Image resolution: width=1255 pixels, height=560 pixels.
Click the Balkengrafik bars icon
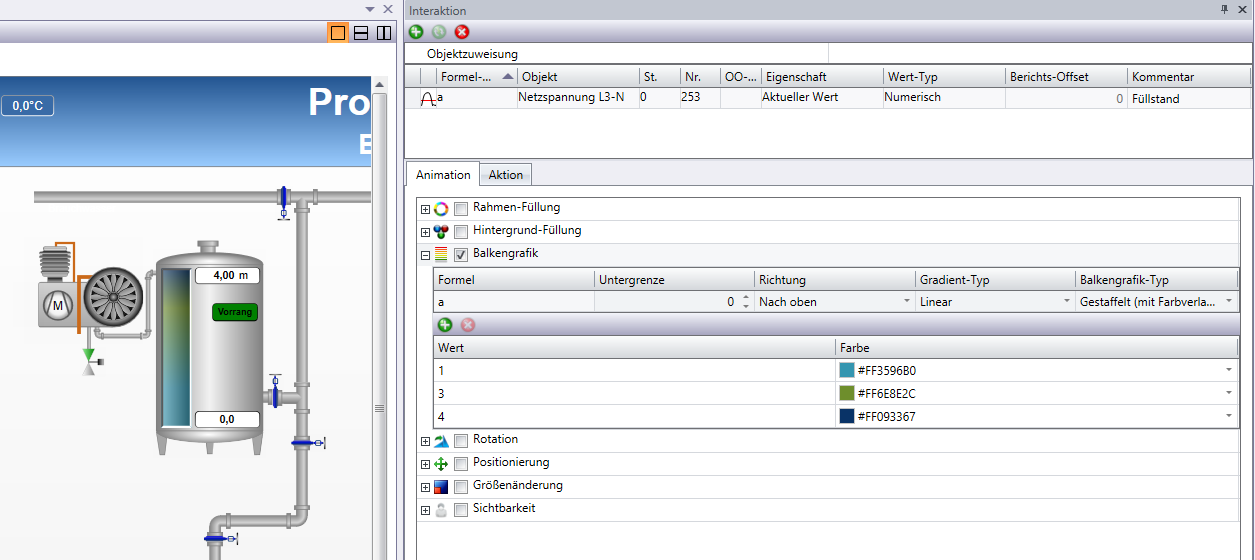click(441, 255)
